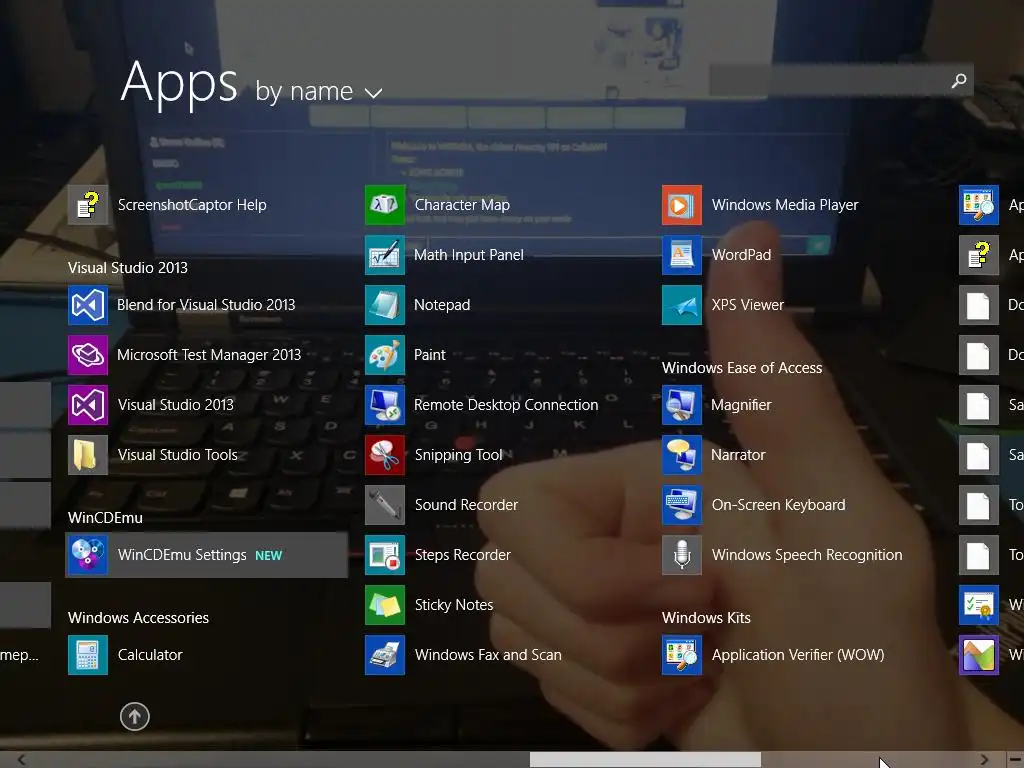
Task: Click the search magnifier icon
Action: (959, 80)
